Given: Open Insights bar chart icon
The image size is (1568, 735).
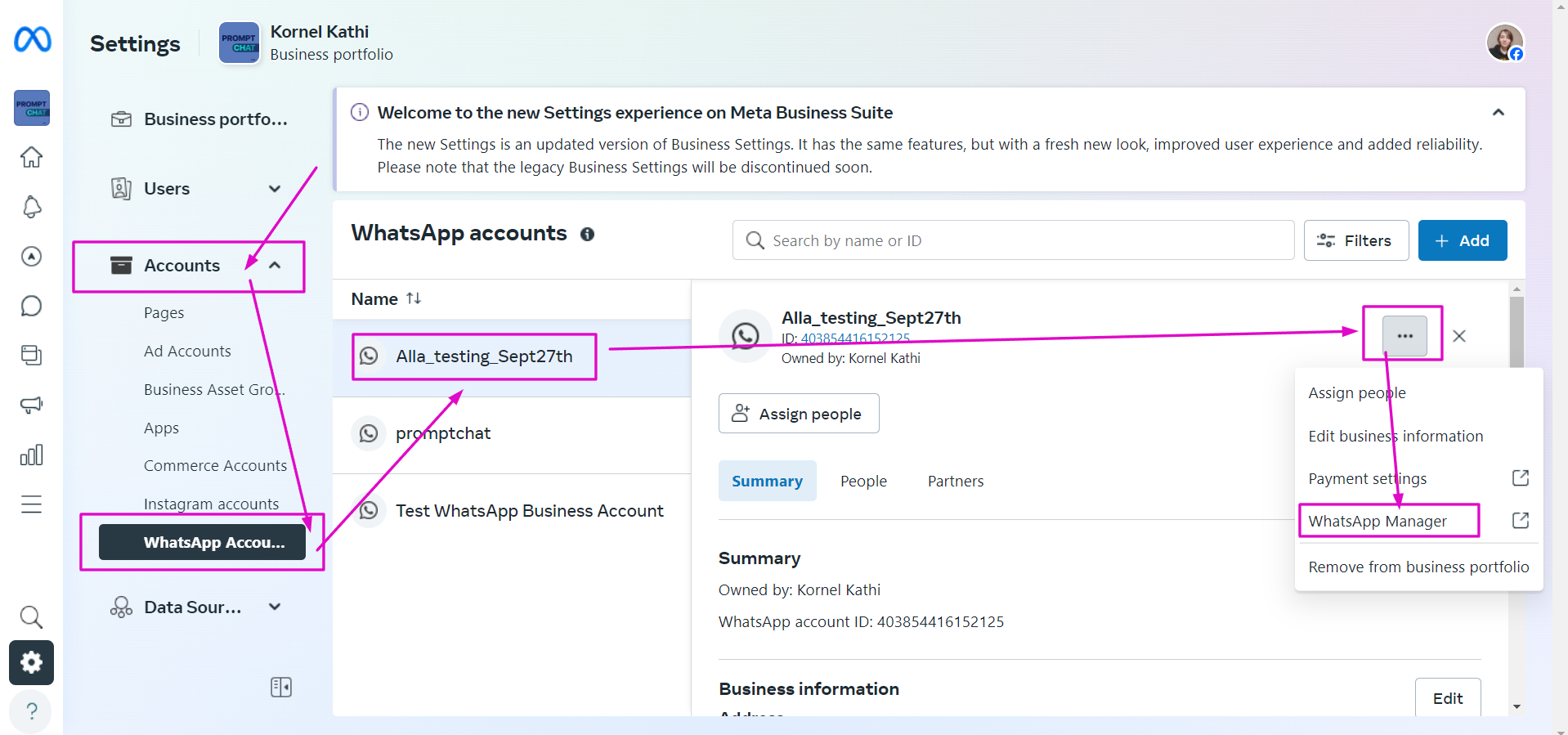Looking at the screenshot, I should pyautogui.click(x=31, y=455).
